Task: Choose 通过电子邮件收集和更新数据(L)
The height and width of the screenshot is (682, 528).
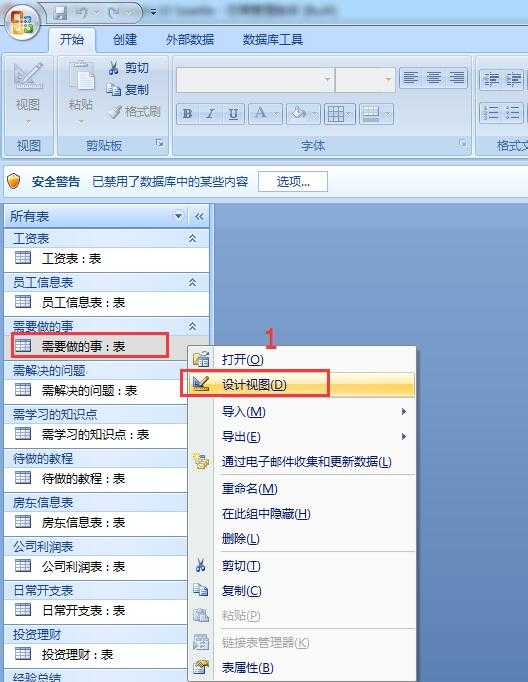Action: [302, 461]
